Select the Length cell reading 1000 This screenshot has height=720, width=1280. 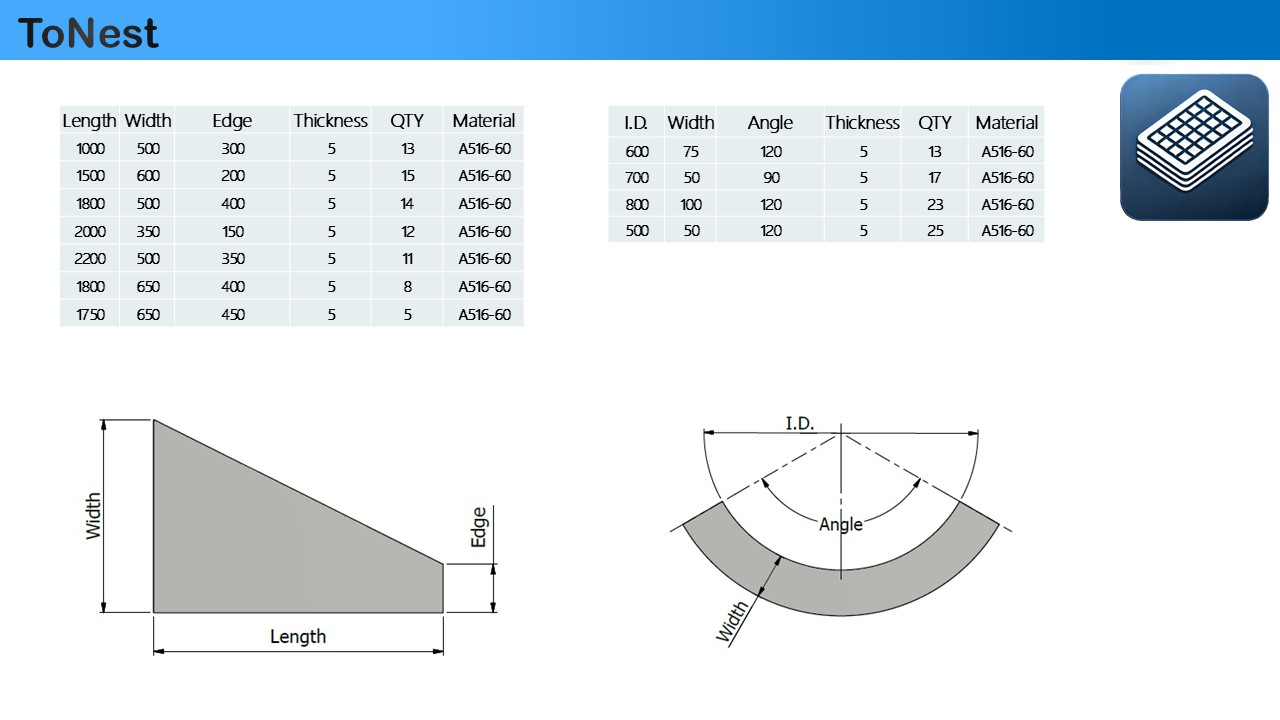point(89,149)
